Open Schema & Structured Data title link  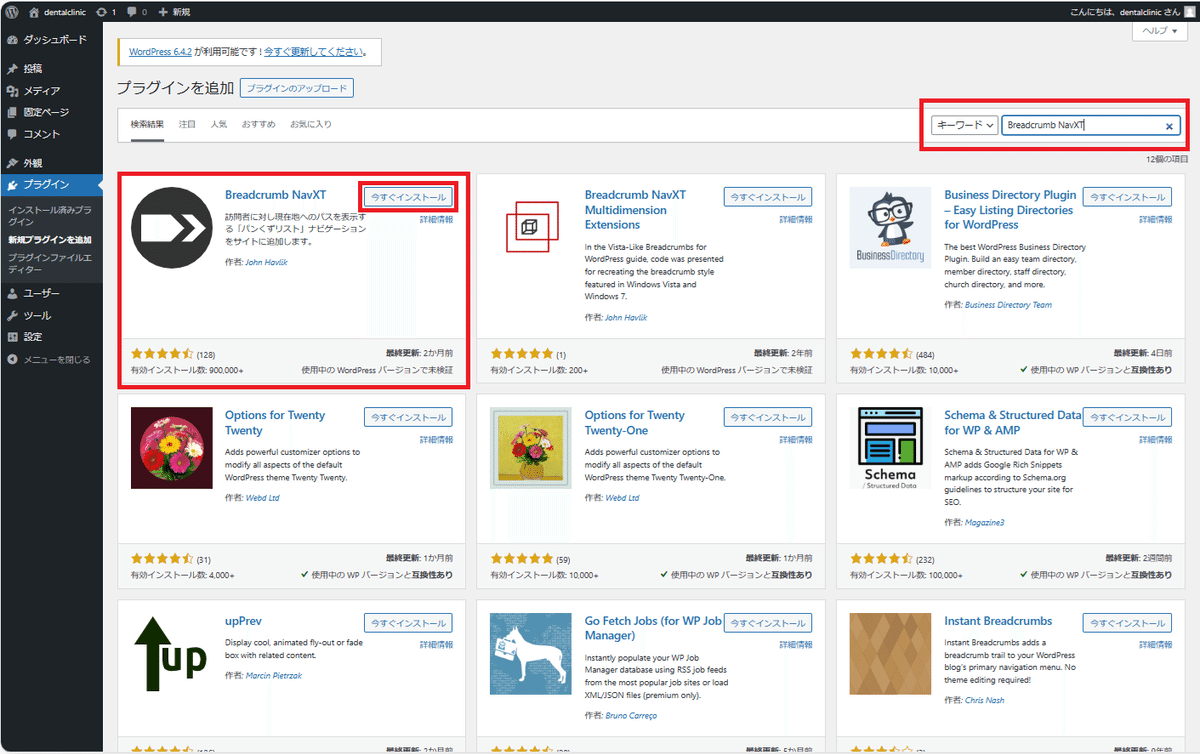coord(1013,423)
